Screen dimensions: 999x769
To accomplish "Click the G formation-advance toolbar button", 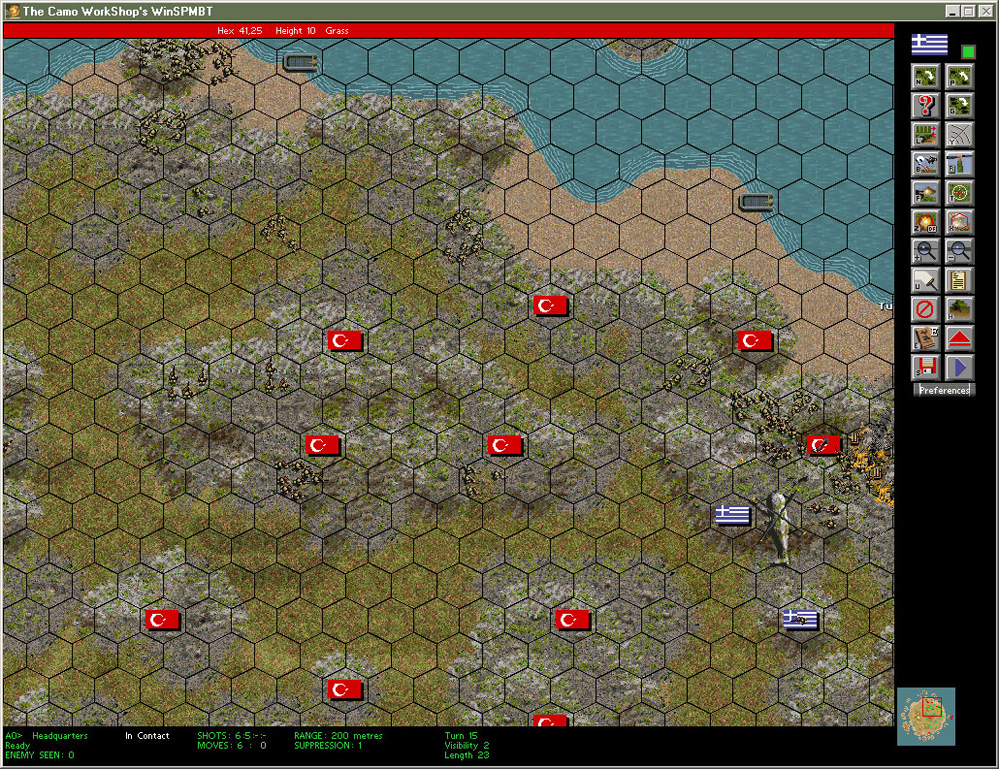I will 959,105.
